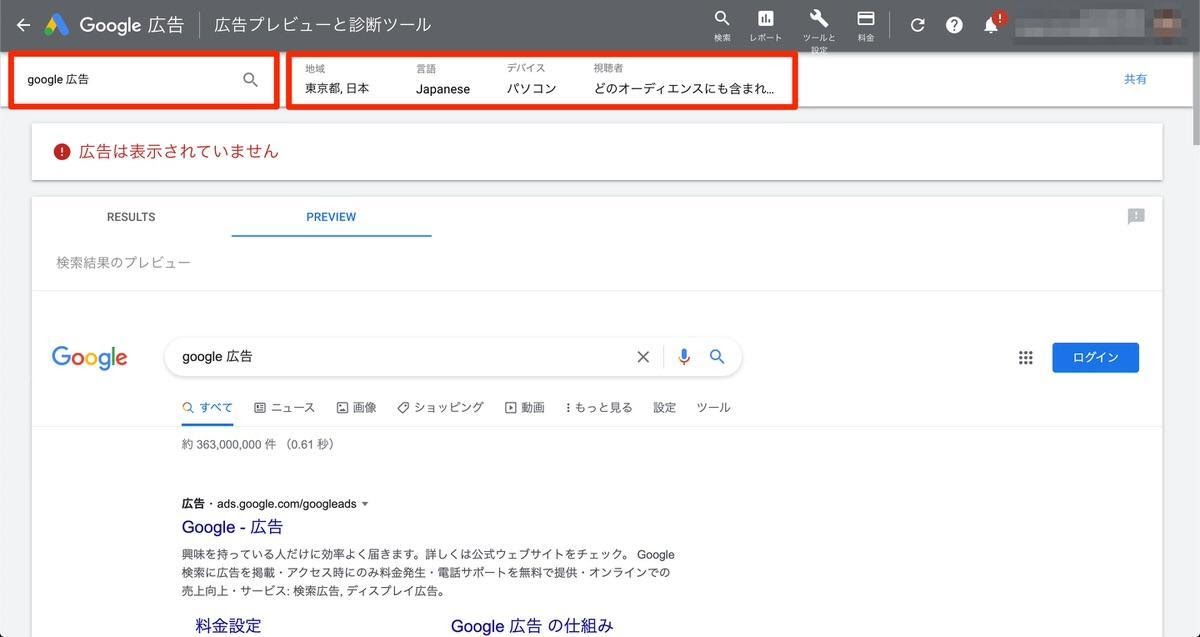Select the すべて search tab
The image size is (1200, 637).
[207, 408]
